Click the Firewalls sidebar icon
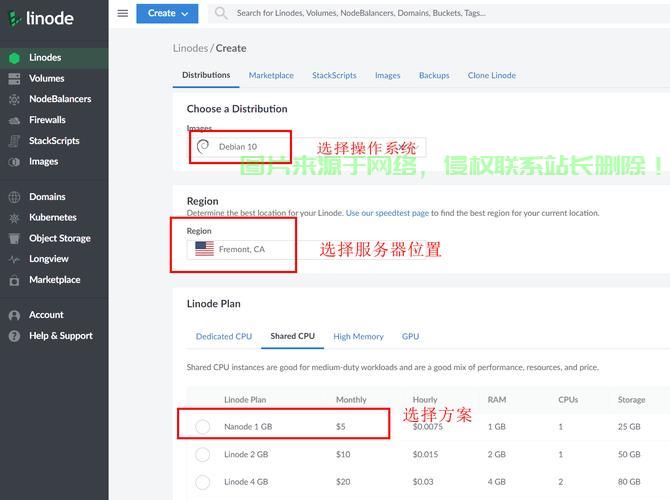Screen dimensions: 670x500 [x=14, y=120]
